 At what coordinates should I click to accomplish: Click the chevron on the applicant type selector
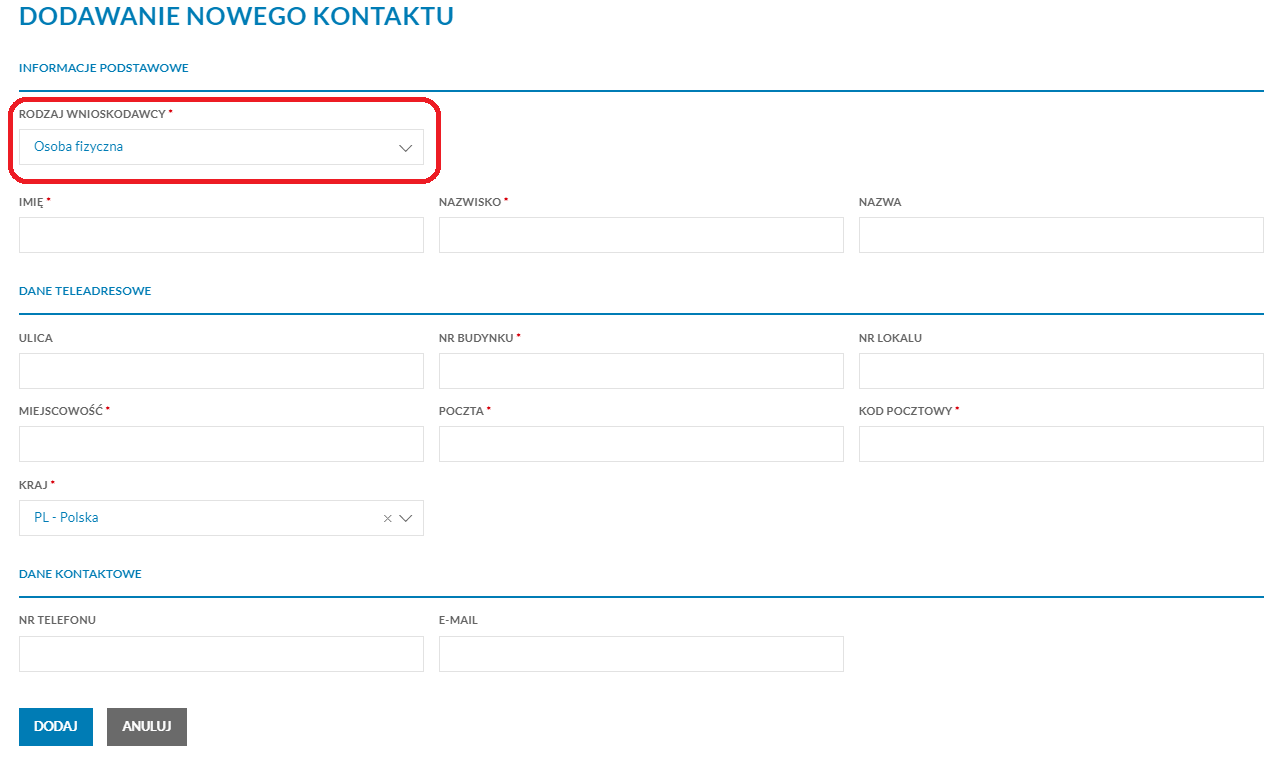[x=406, y=147]
